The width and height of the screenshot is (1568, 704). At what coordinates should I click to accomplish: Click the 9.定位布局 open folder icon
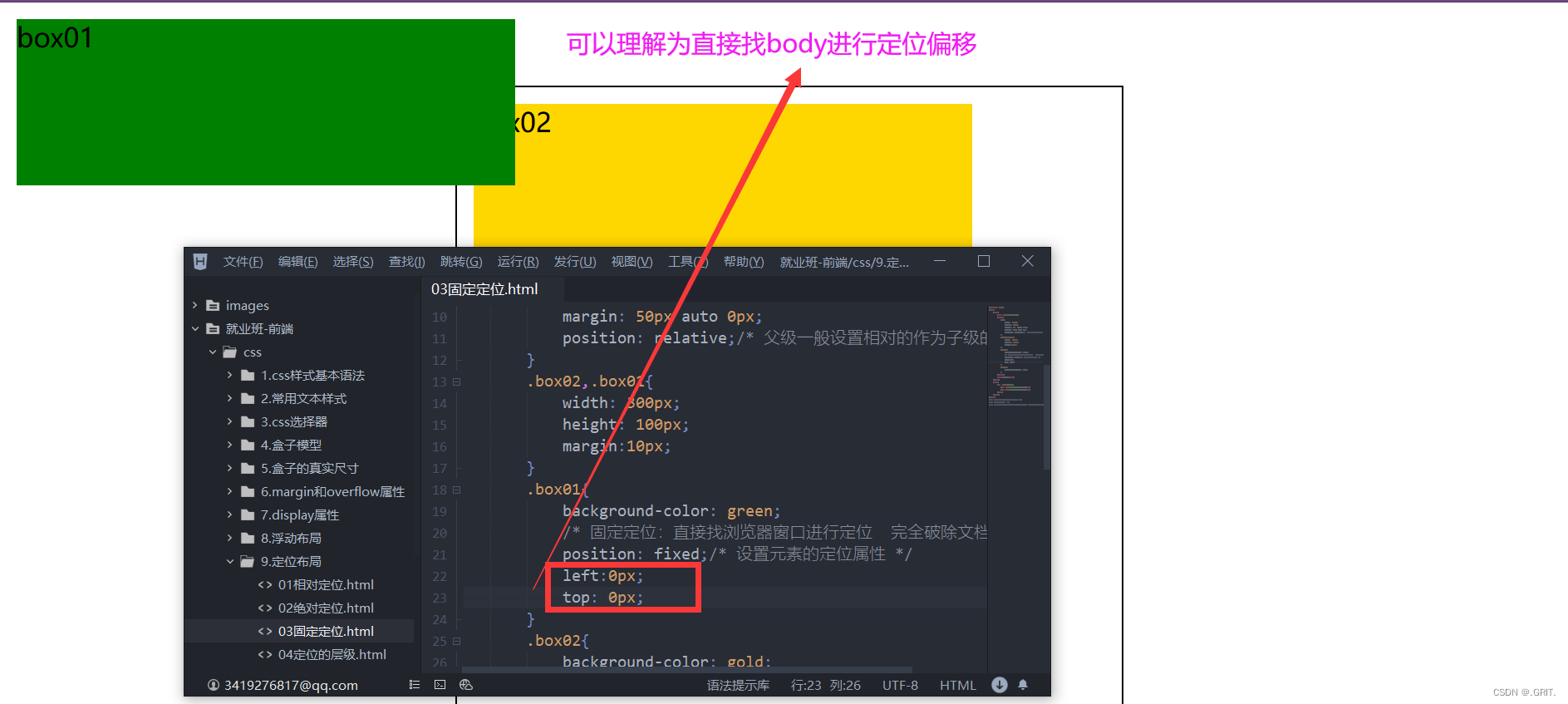click(x=248, y=562)
